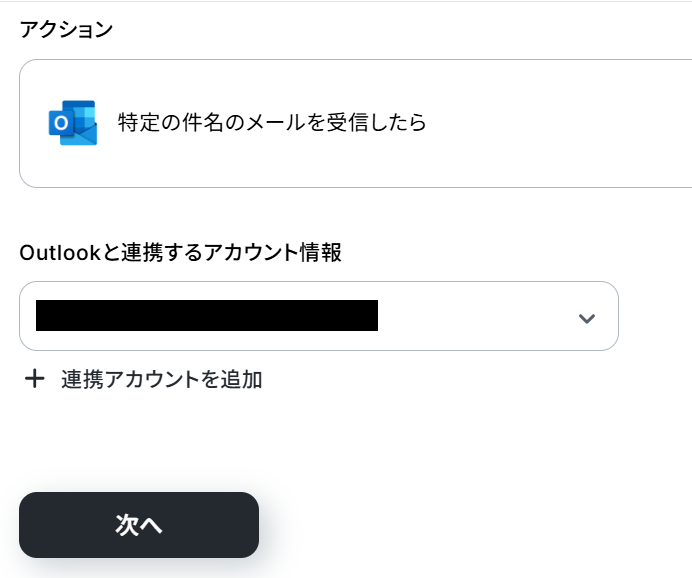Click the plus icon beside 連携アカウントを追加

(35, 379)
